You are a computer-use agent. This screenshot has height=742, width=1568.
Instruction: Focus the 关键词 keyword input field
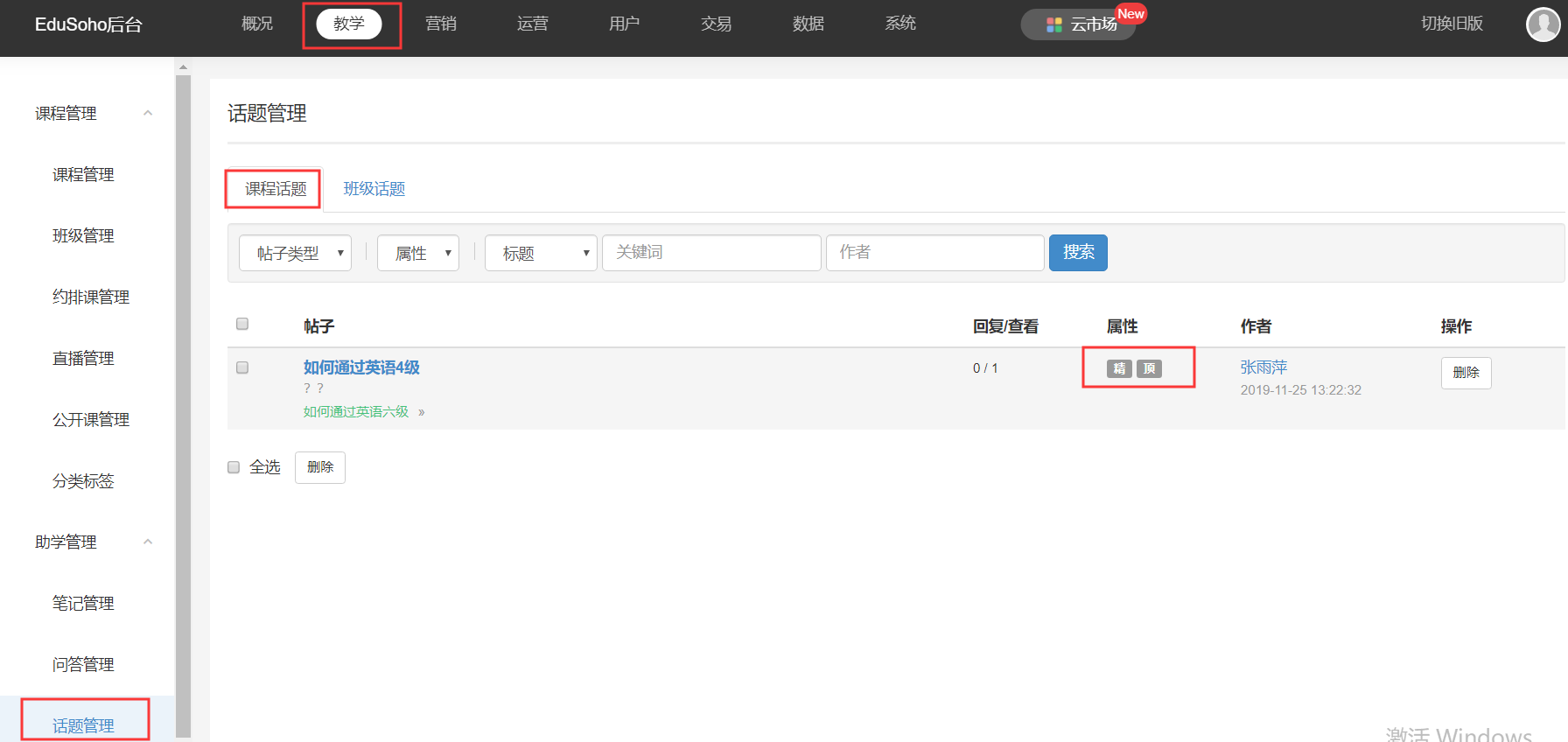pyautogui.click(x=711, y=253)
